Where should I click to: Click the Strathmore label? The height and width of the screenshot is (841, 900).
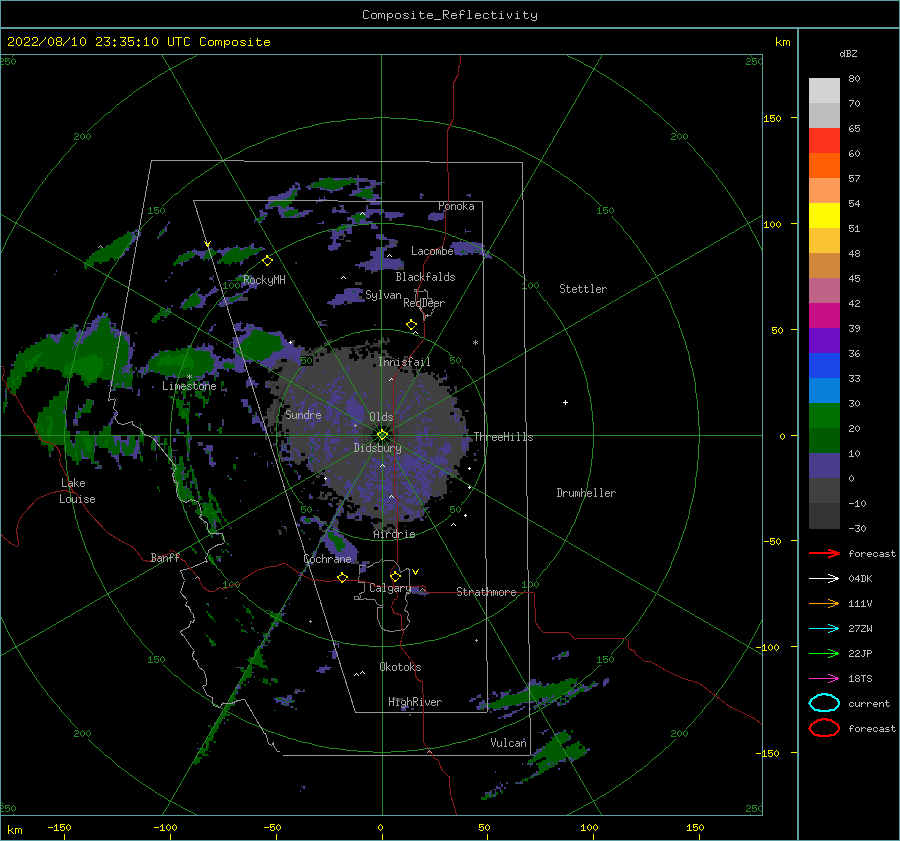pyautogui.click(x=486, y=592)
